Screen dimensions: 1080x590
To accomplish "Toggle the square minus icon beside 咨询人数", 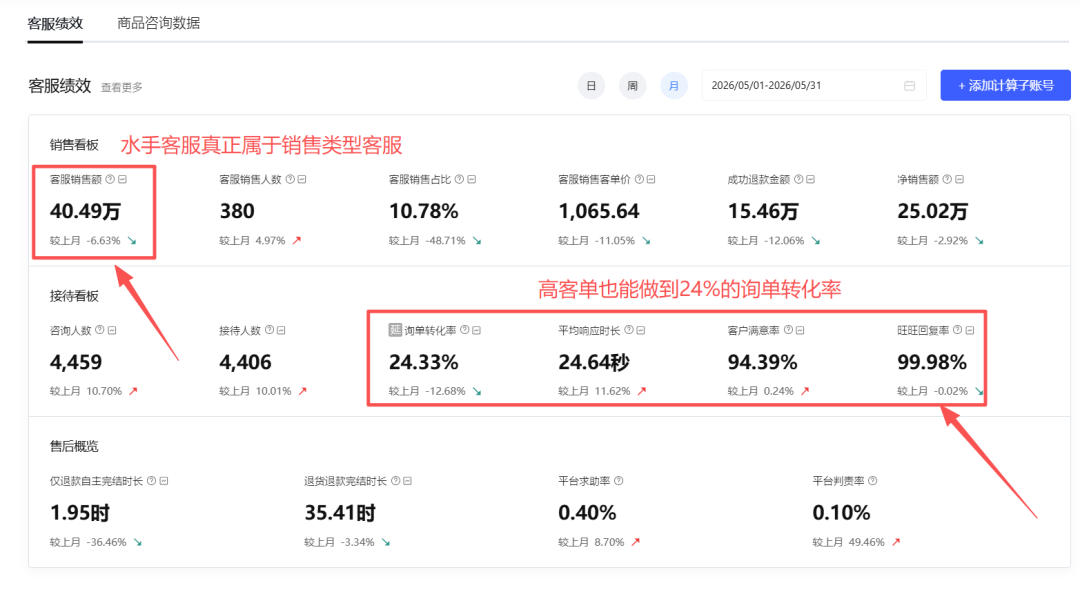I will tap(112, 330).
